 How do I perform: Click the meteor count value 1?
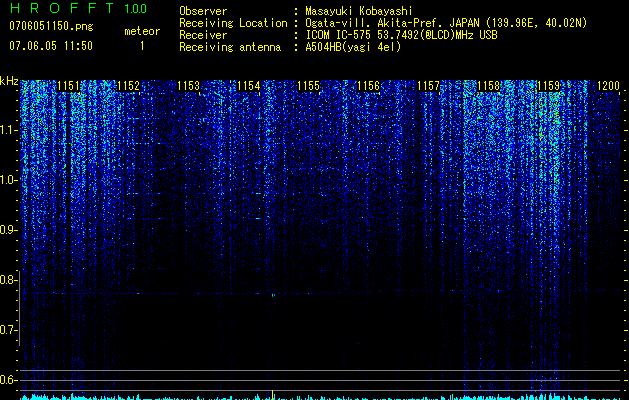(142, 46)
